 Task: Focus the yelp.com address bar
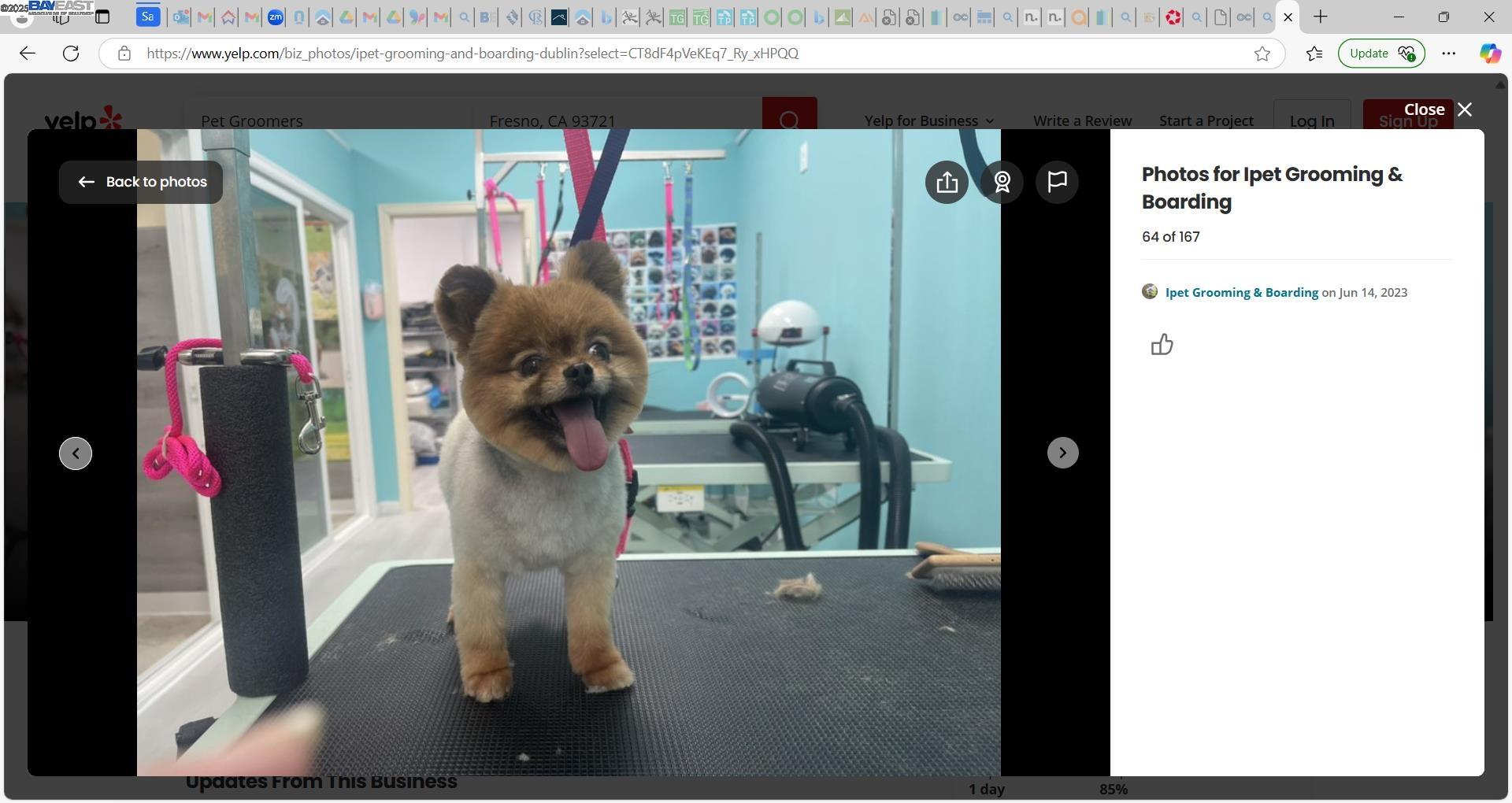coord(693,54)
